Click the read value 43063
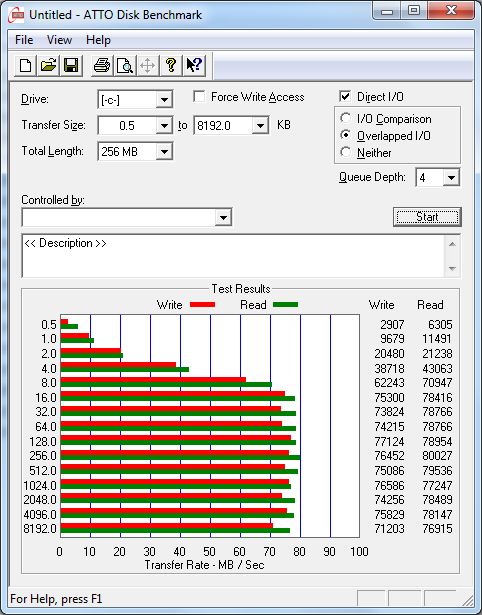Screen dimensions: 482x615 437,369
